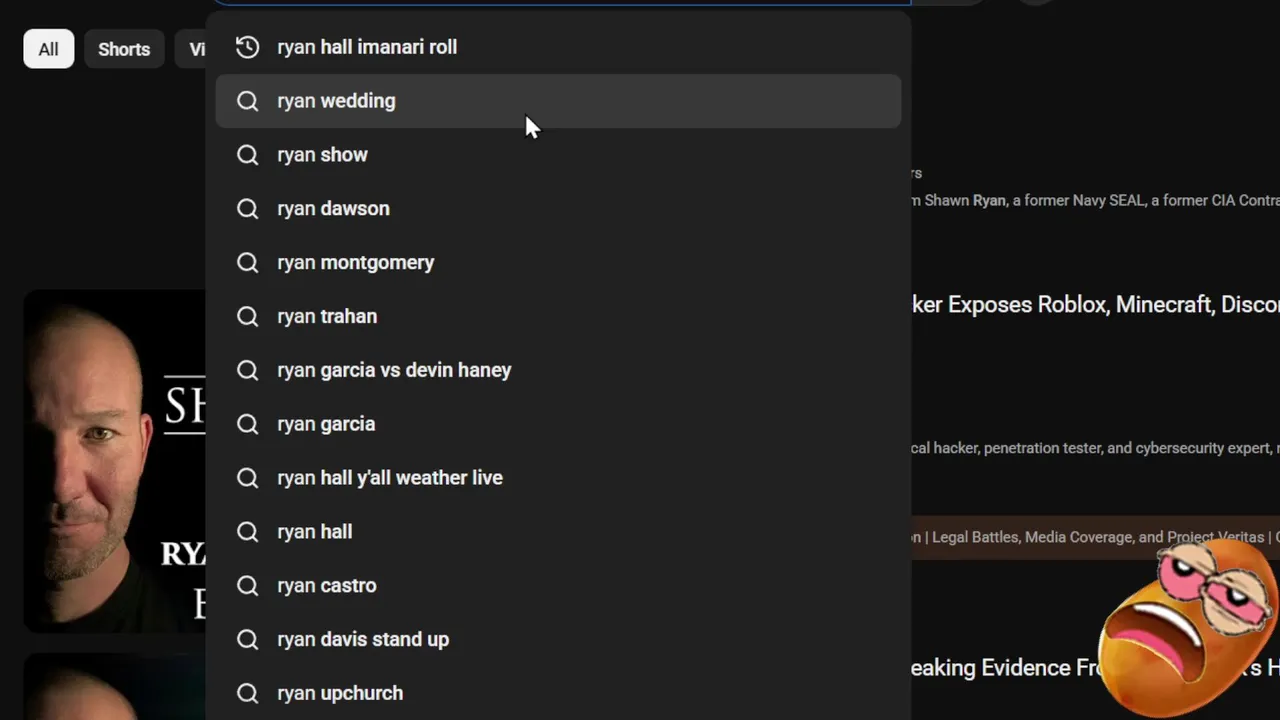Choose 'ryan hall y'all weather live' suggestion

click(x=558, y=478)
